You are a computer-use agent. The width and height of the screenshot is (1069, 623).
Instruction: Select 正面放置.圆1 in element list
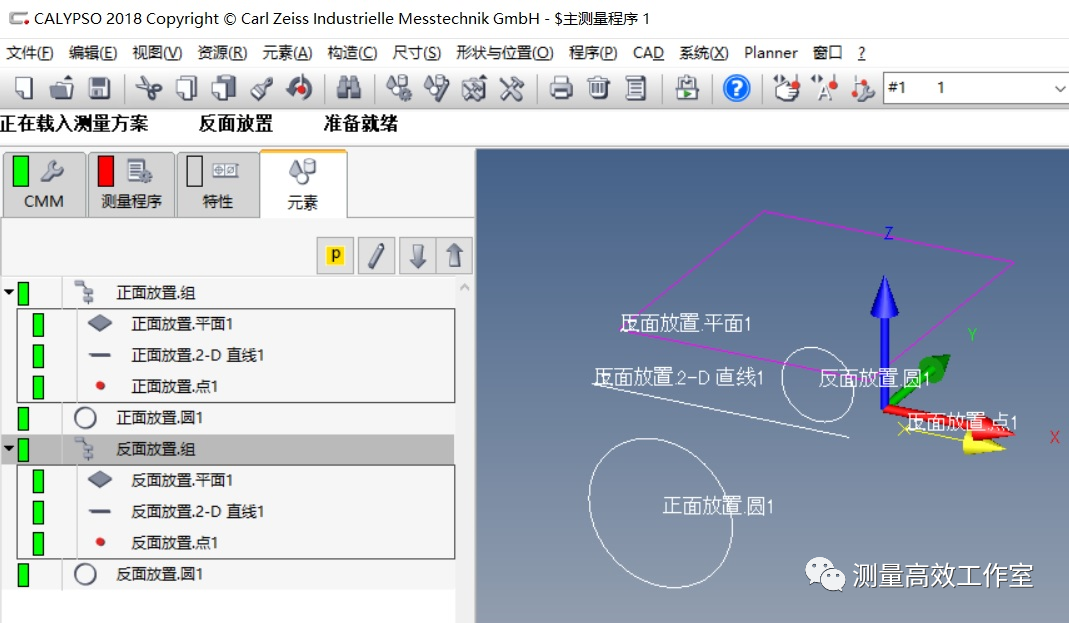160,418
